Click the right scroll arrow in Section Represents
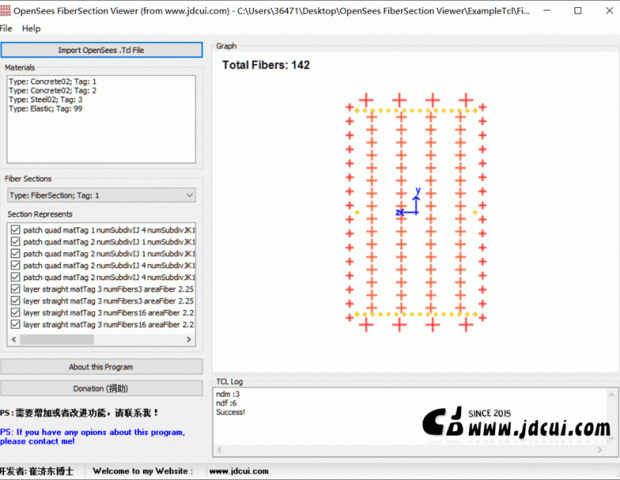The image size is (620, 480). 191,340
